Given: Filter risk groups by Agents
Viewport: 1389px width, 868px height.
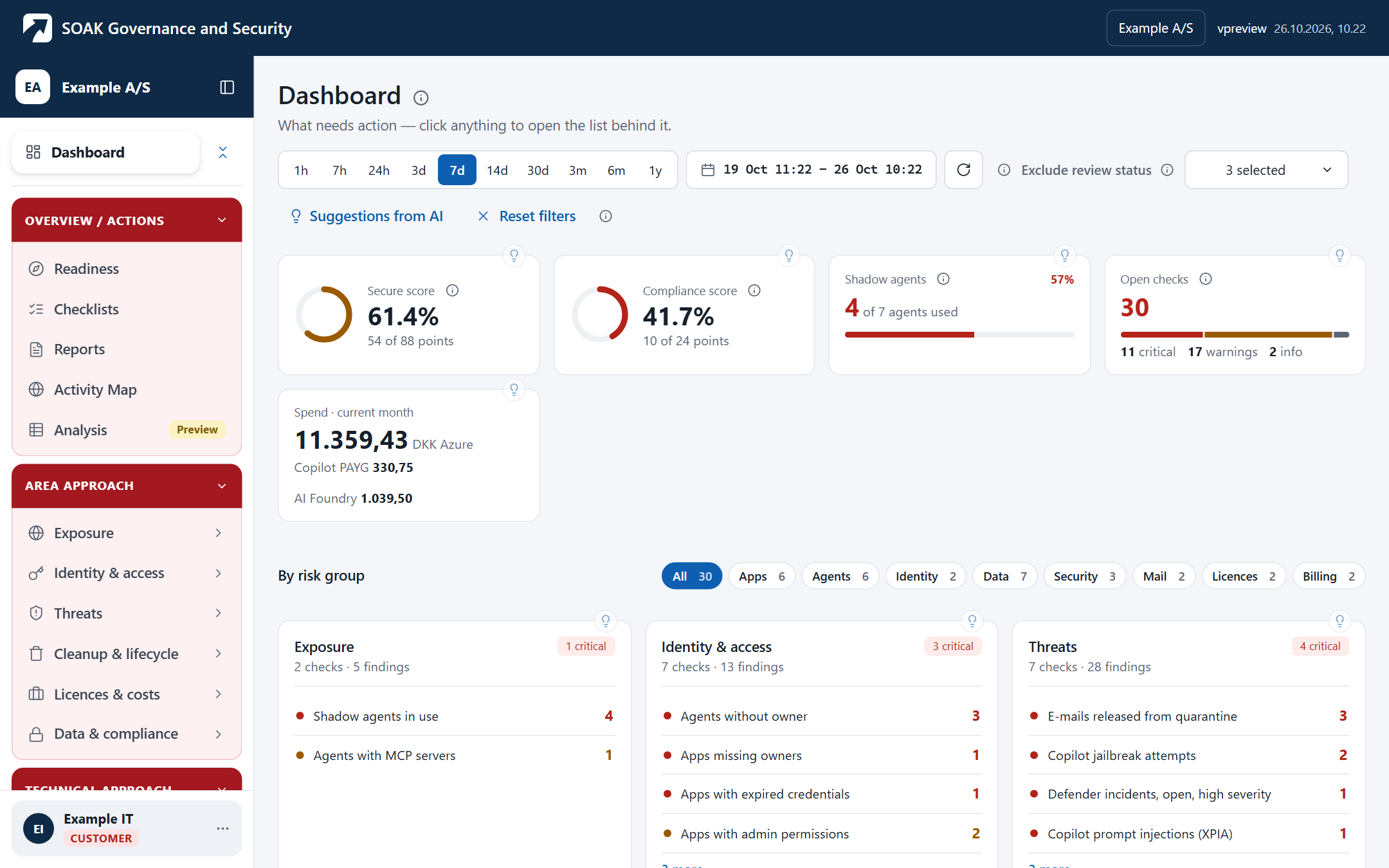Looking at the screenshot, I should [840, 576].
